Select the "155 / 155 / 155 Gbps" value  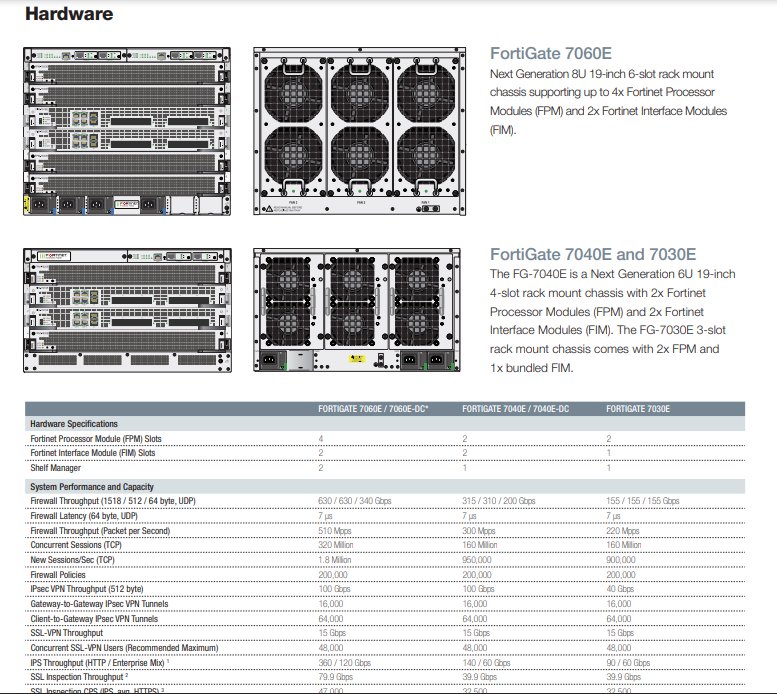pos(643,501)
